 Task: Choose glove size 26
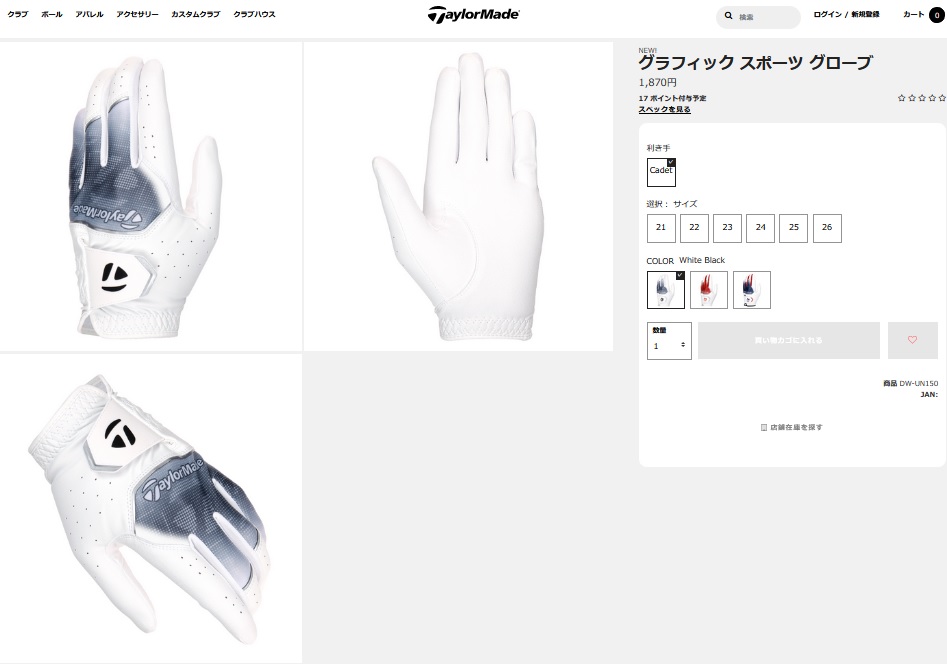(827, 228)
